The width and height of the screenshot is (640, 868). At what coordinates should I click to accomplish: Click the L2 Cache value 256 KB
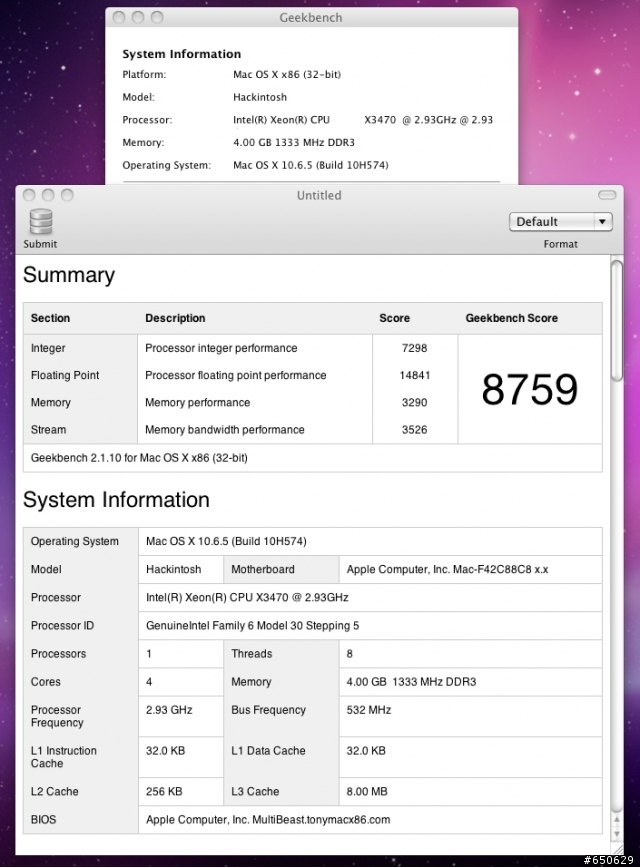(x=164, y=792)
